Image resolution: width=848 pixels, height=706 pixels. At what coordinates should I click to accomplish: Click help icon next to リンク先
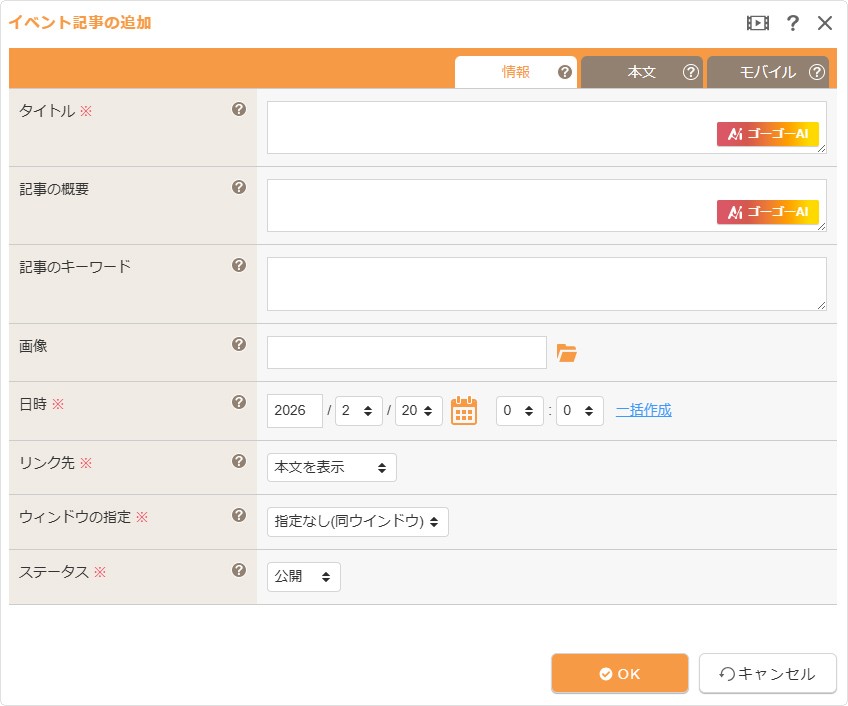[239, 462]
